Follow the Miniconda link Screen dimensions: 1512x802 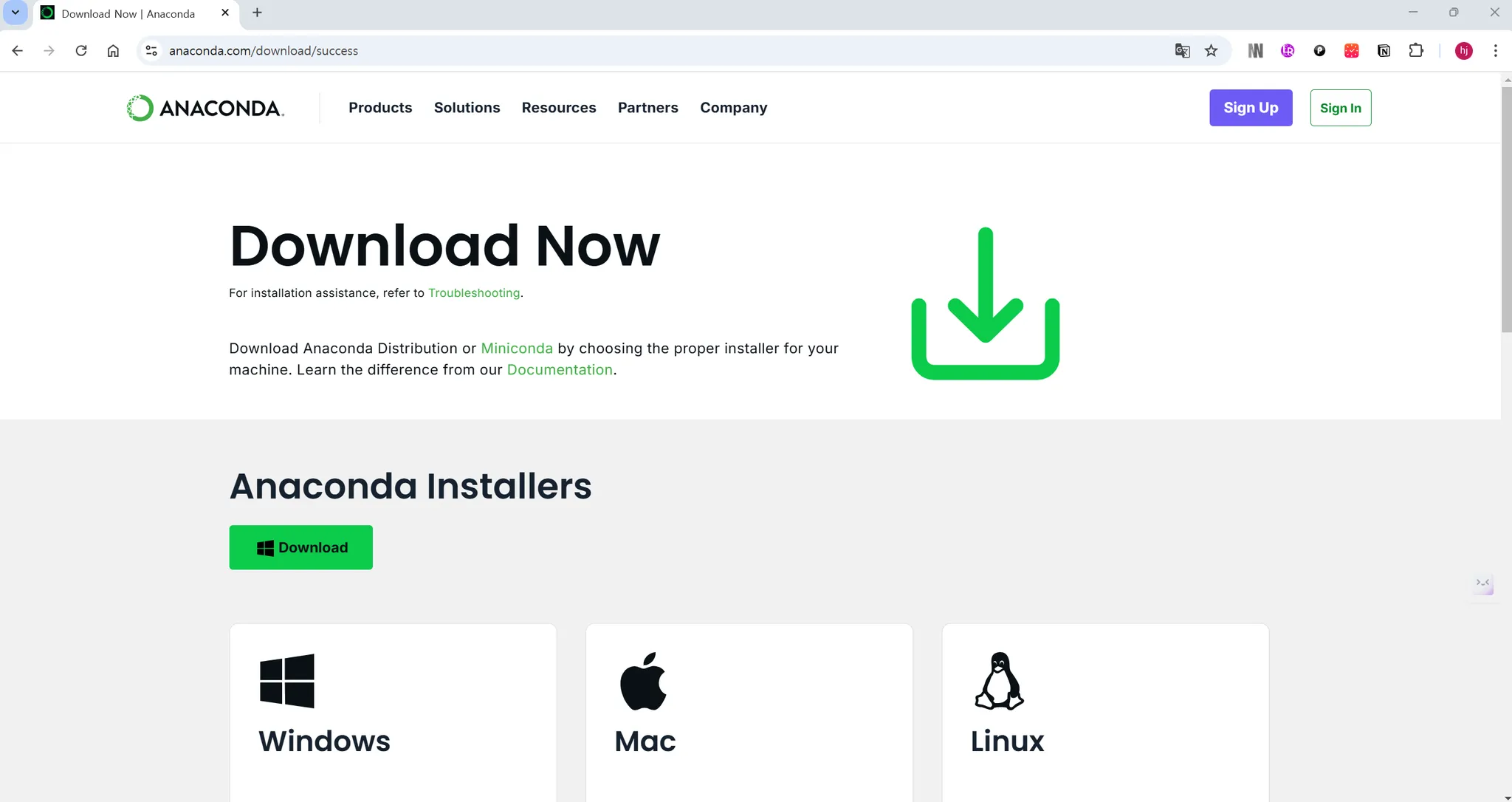516,349
